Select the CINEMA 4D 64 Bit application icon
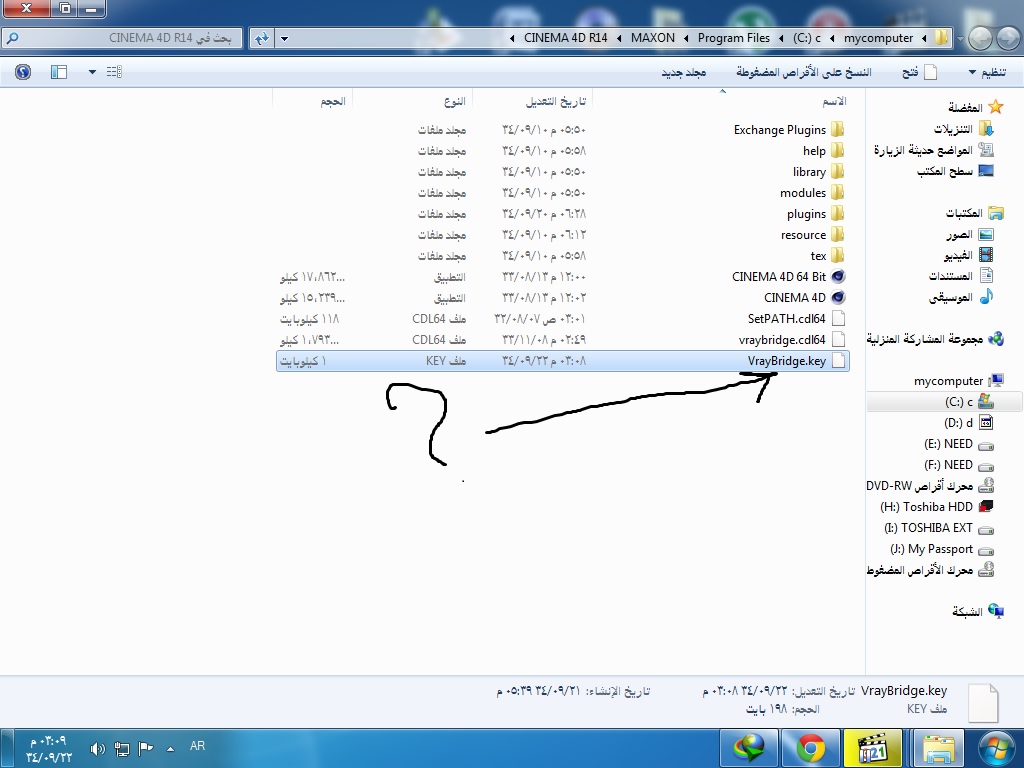1024x768 pixels. [x=838, y=276]
